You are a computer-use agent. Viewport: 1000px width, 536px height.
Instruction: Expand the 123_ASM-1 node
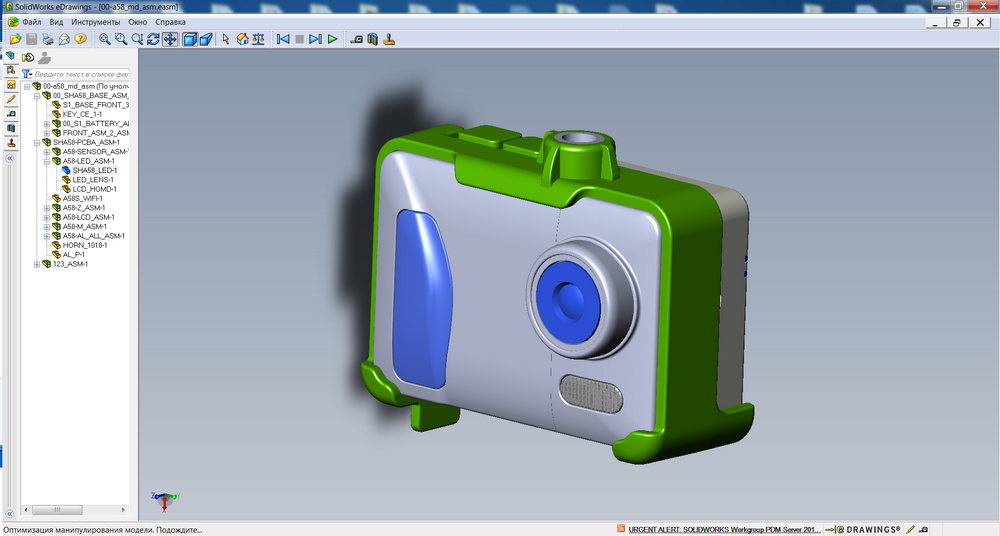[x=37, y=264]
